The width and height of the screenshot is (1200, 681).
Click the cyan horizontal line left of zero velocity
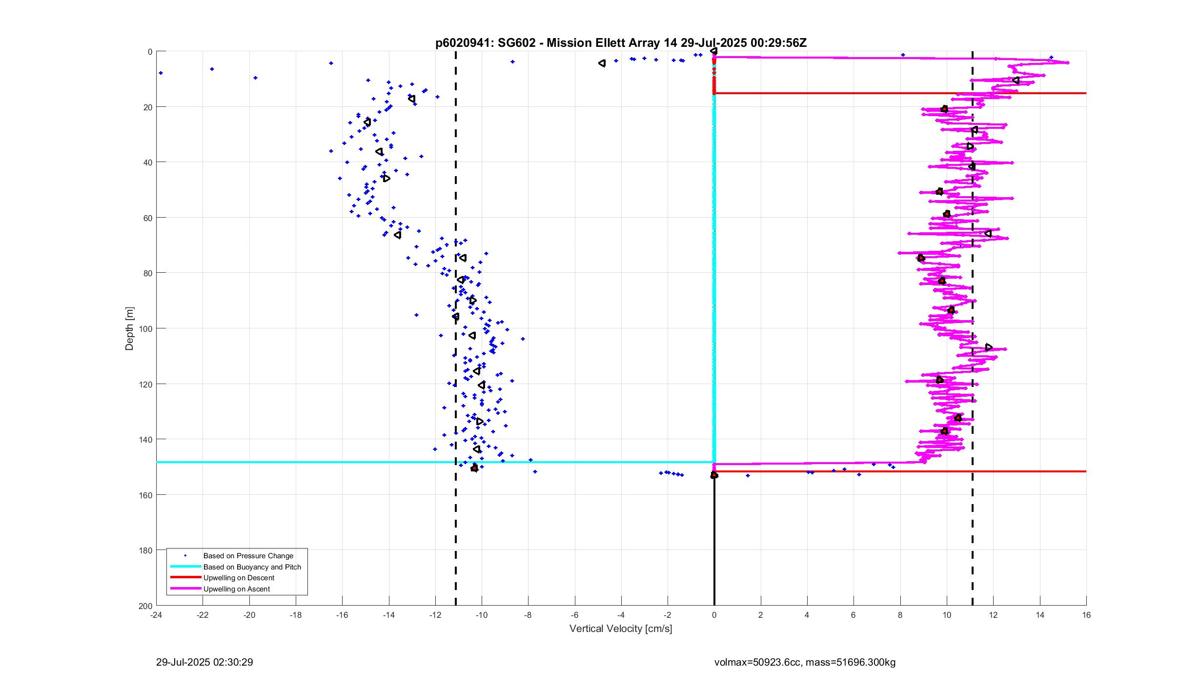pos(435,462)
